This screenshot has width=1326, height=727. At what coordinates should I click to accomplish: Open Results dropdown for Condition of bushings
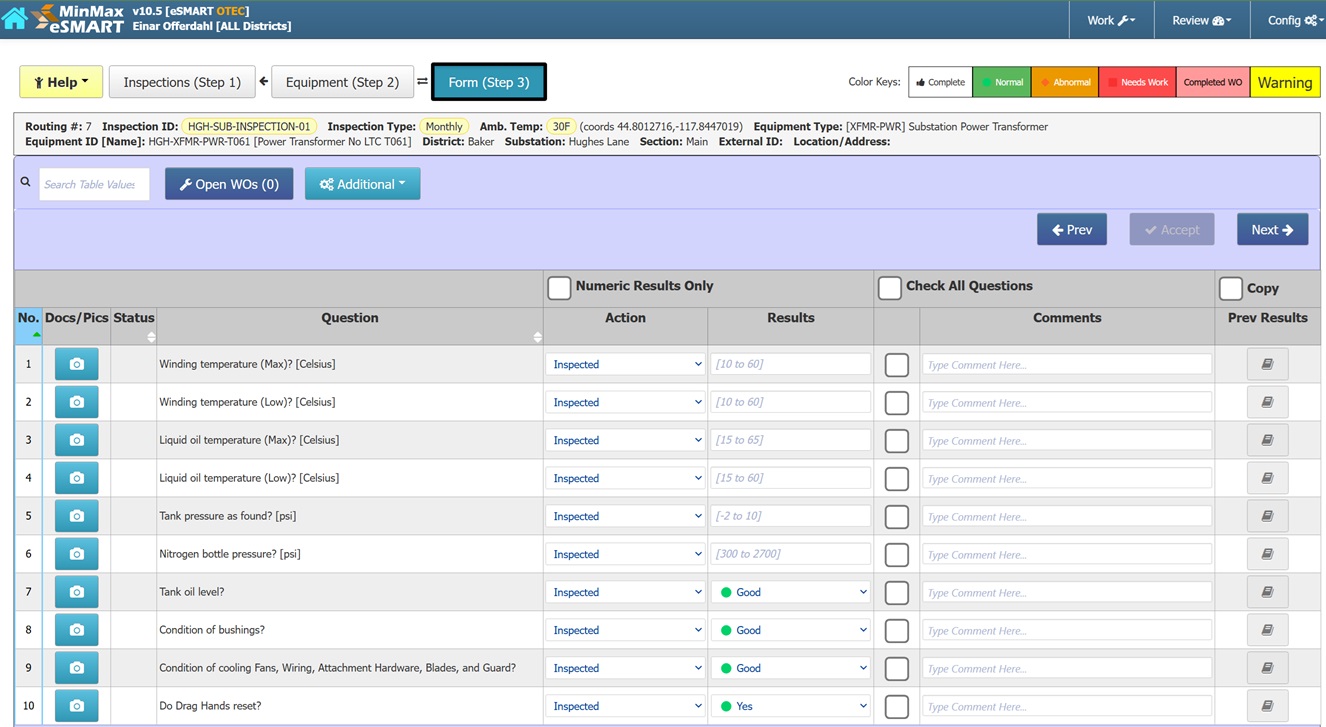791,630
